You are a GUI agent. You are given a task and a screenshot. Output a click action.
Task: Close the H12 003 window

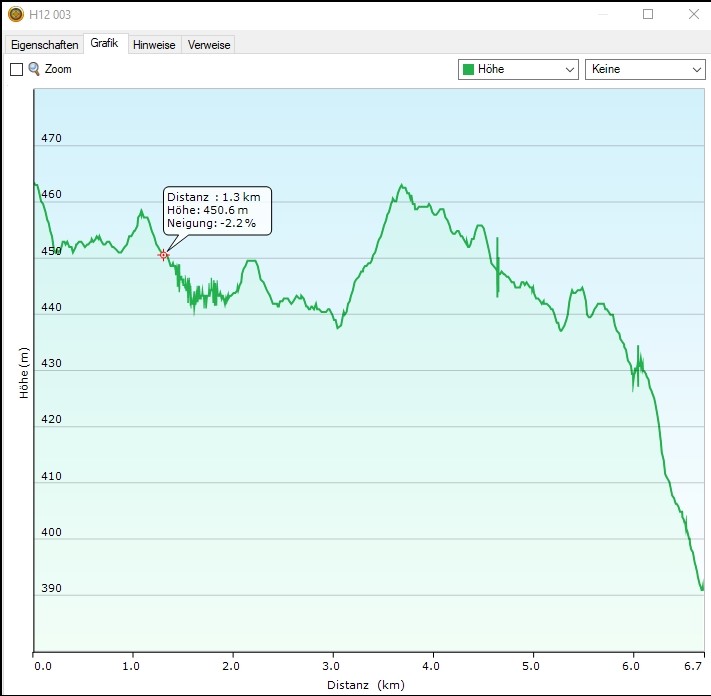tap(694, 14)
